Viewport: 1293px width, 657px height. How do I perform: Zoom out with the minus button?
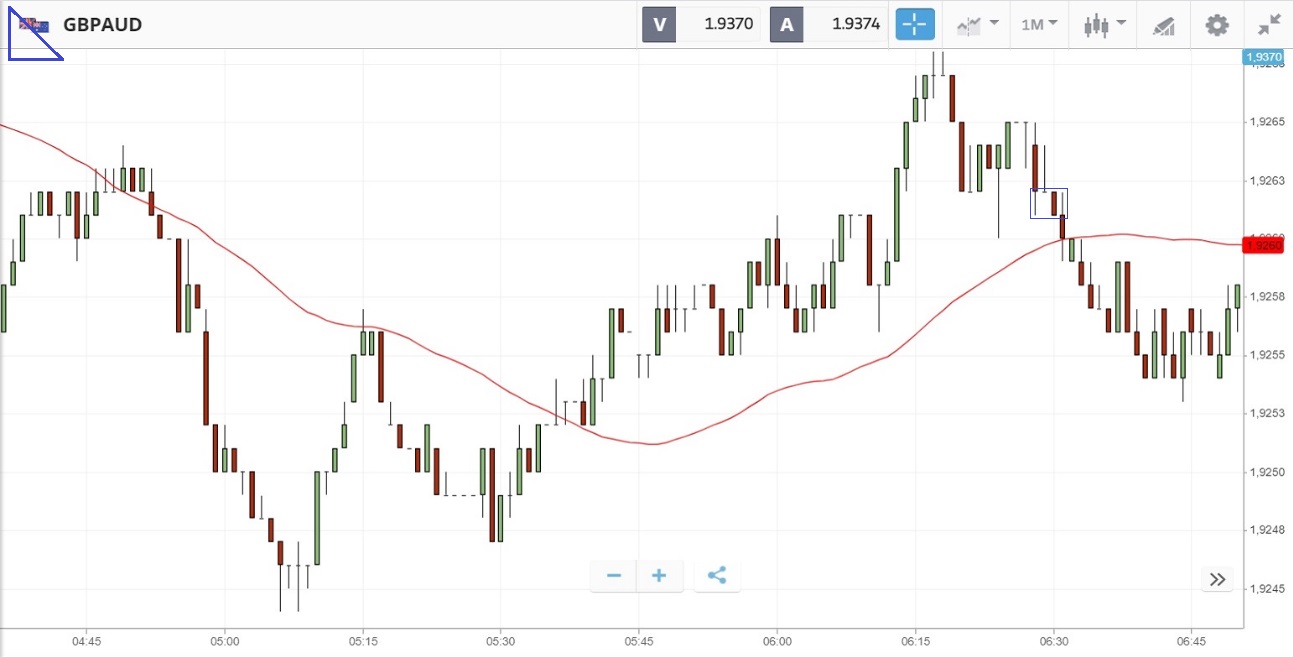click(x=614, y=575)
